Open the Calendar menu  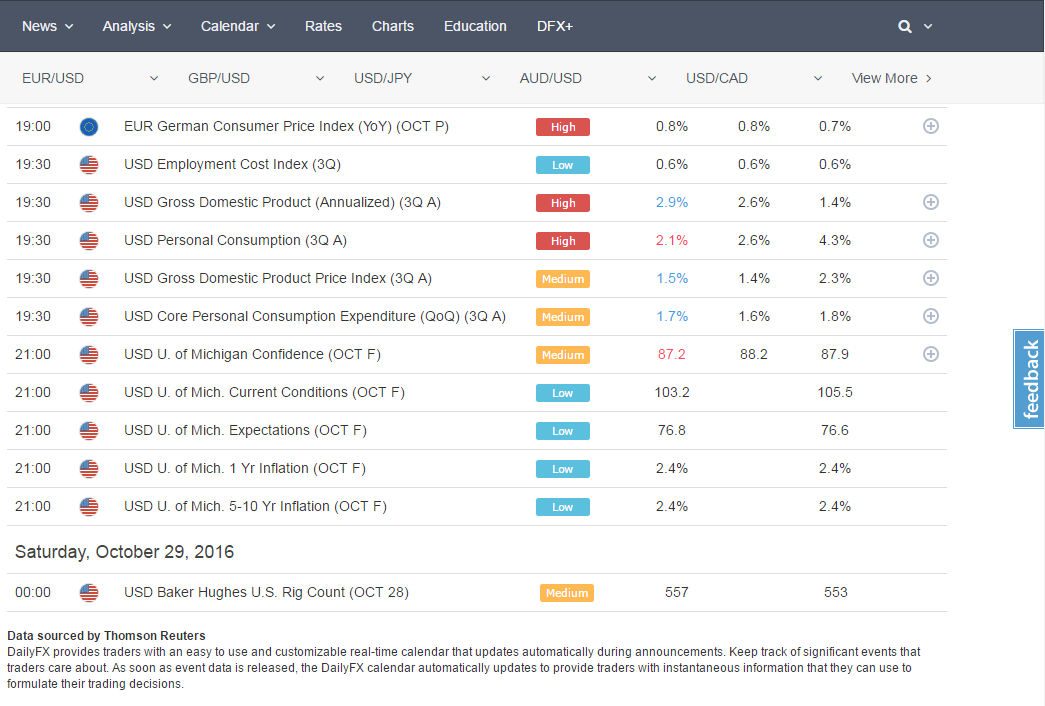click(238, 26)
